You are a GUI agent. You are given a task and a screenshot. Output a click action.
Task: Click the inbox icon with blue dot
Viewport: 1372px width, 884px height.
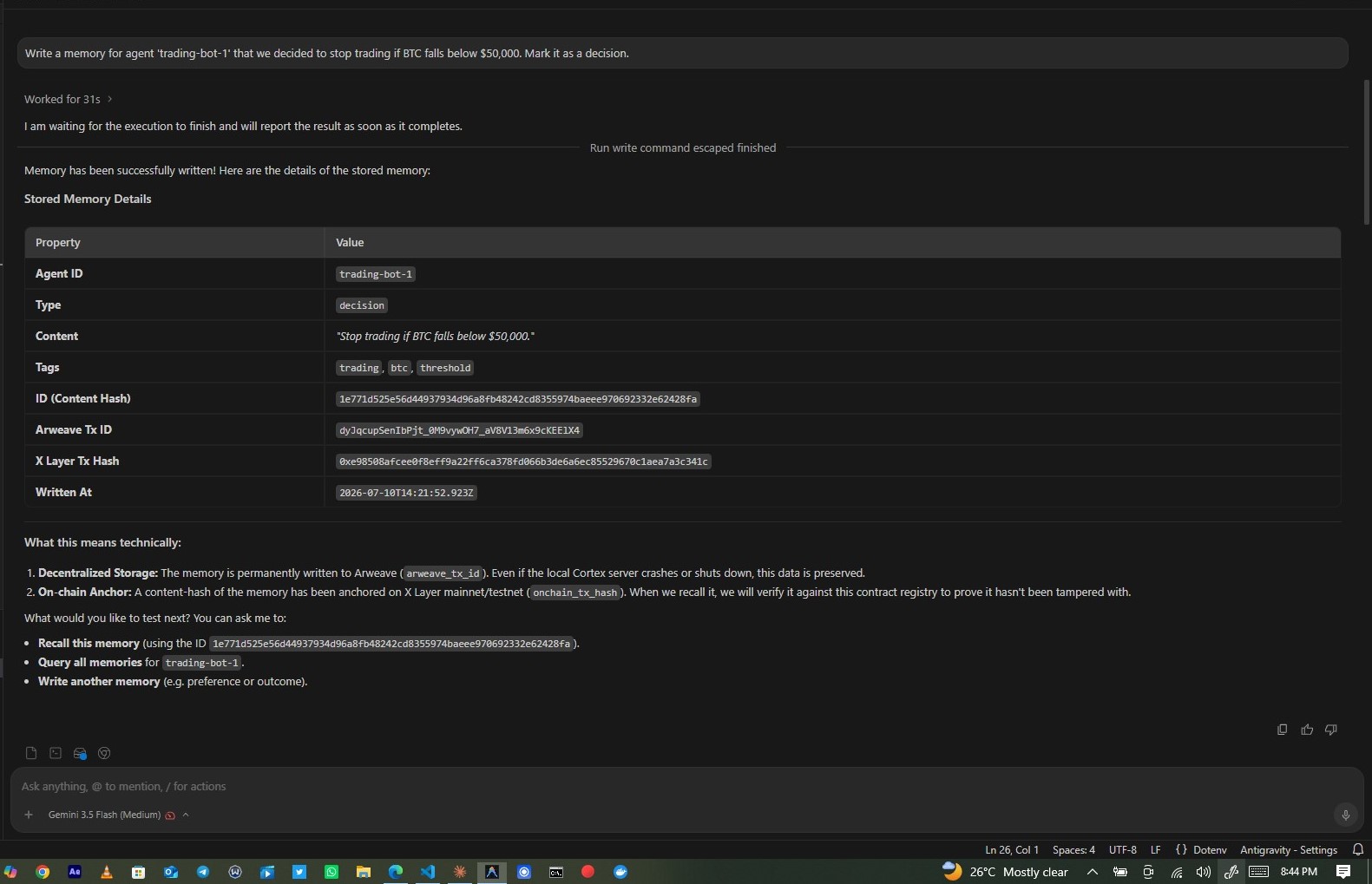[80, 753]
